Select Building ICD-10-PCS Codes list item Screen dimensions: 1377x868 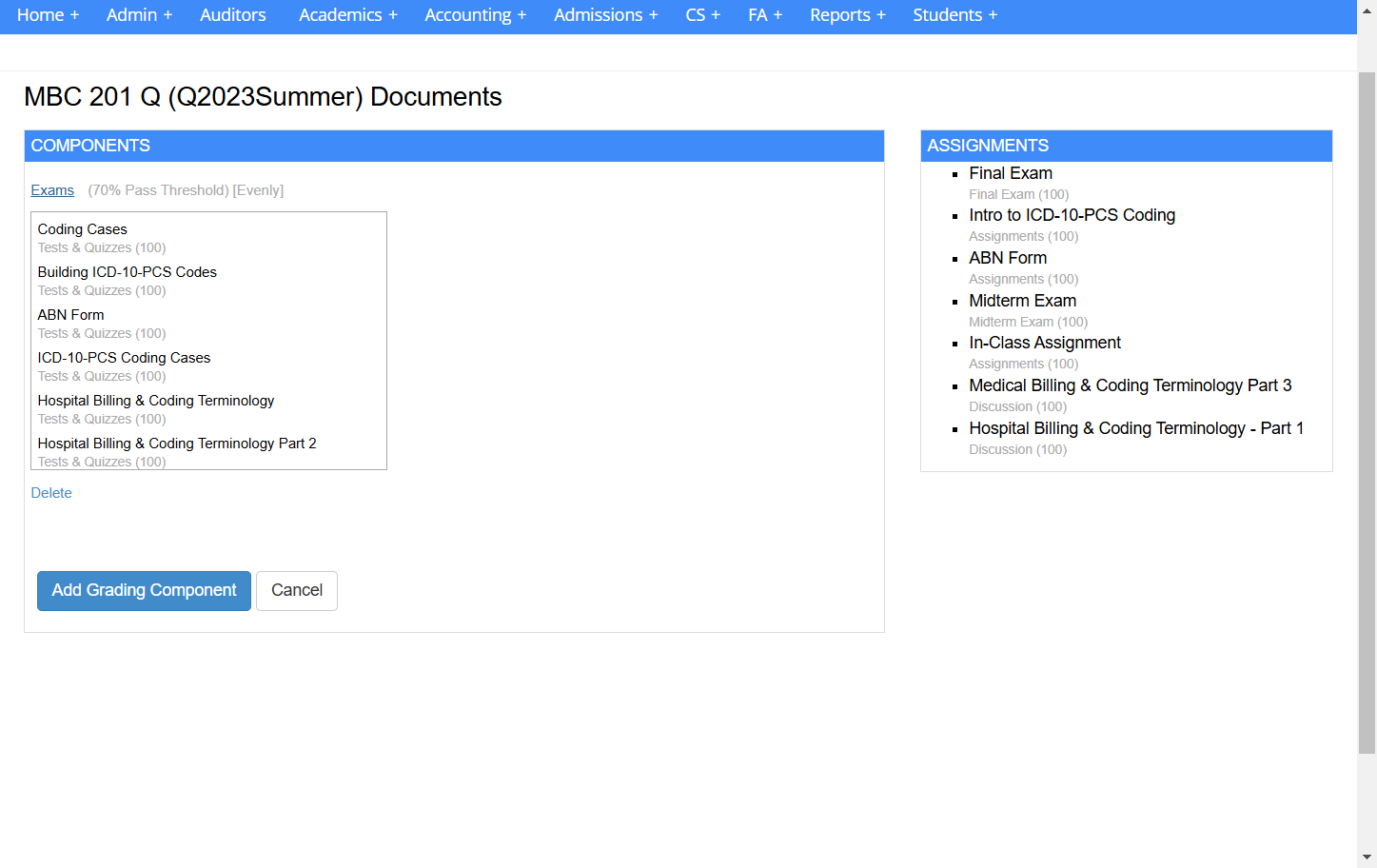click(x=127, y=272)
